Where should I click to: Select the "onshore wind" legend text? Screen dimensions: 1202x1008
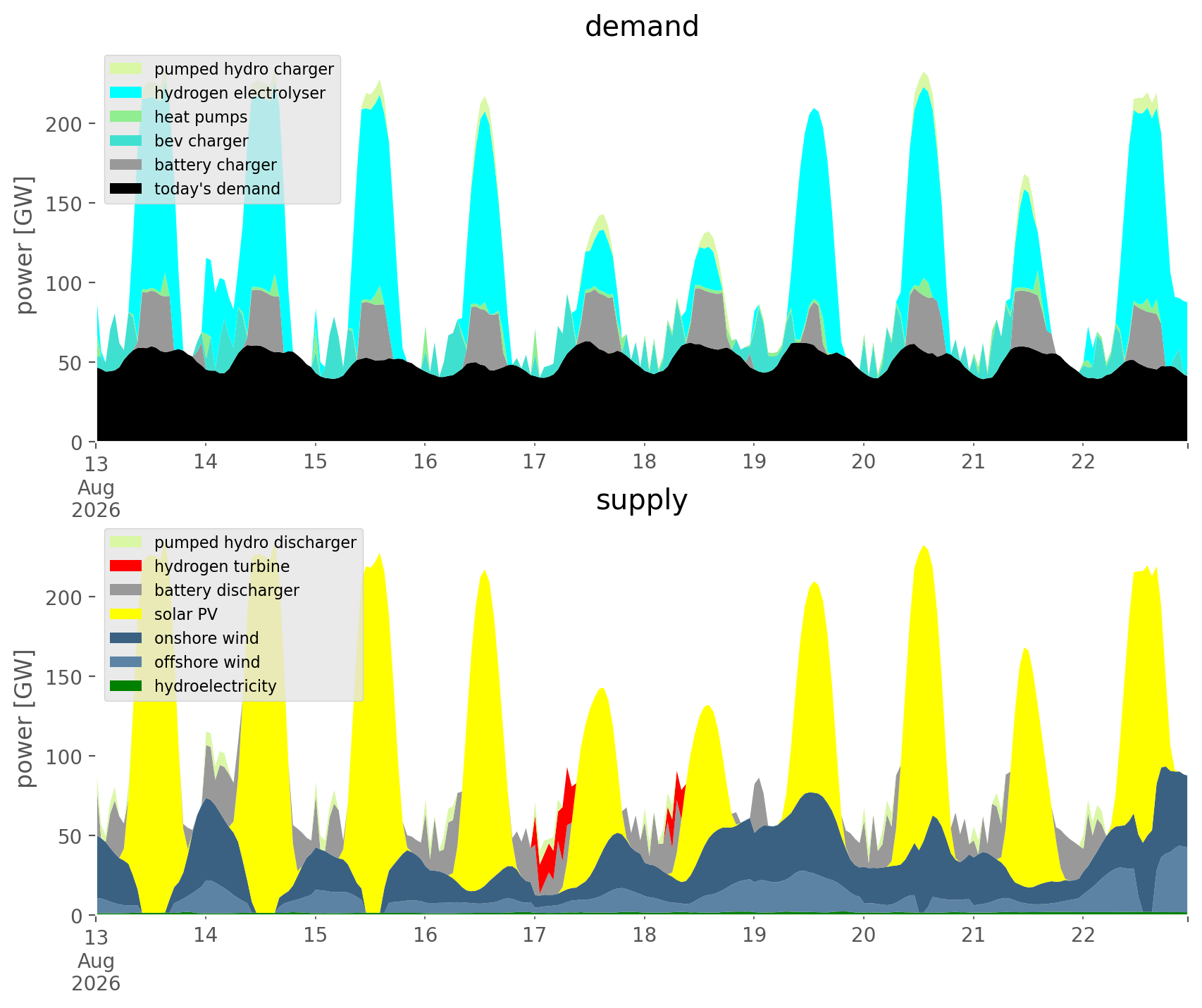206,638
